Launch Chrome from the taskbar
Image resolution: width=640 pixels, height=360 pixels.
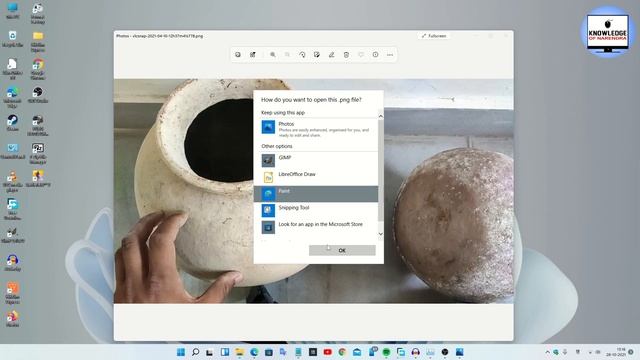coord(342,352)
